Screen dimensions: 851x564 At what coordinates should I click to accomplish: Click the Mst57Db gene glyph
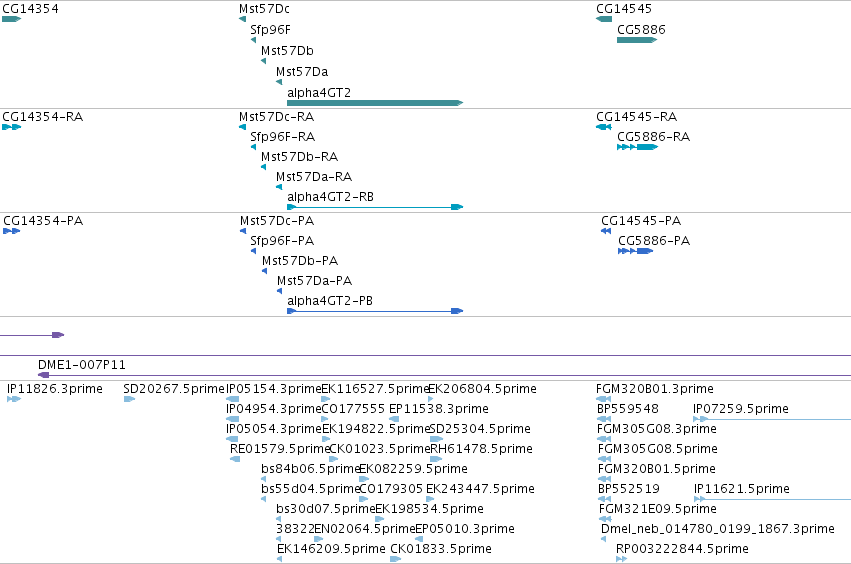pos(264,61)
